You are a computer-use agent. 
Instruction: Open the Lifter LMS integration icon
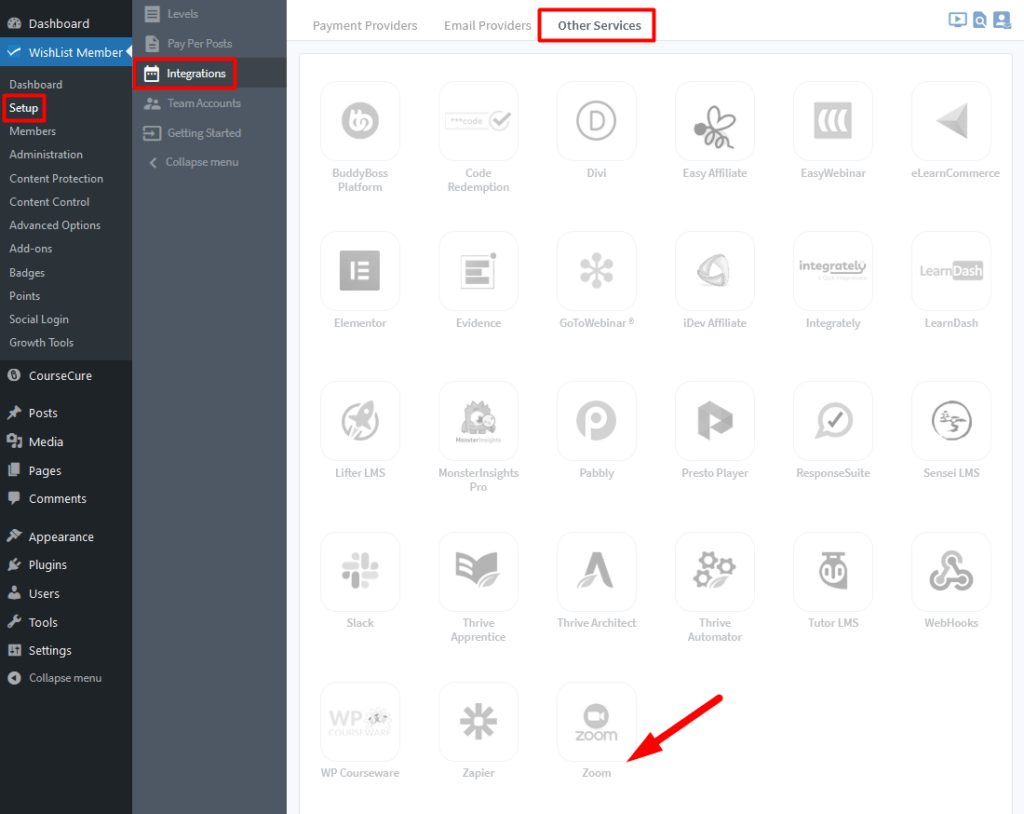360,421
